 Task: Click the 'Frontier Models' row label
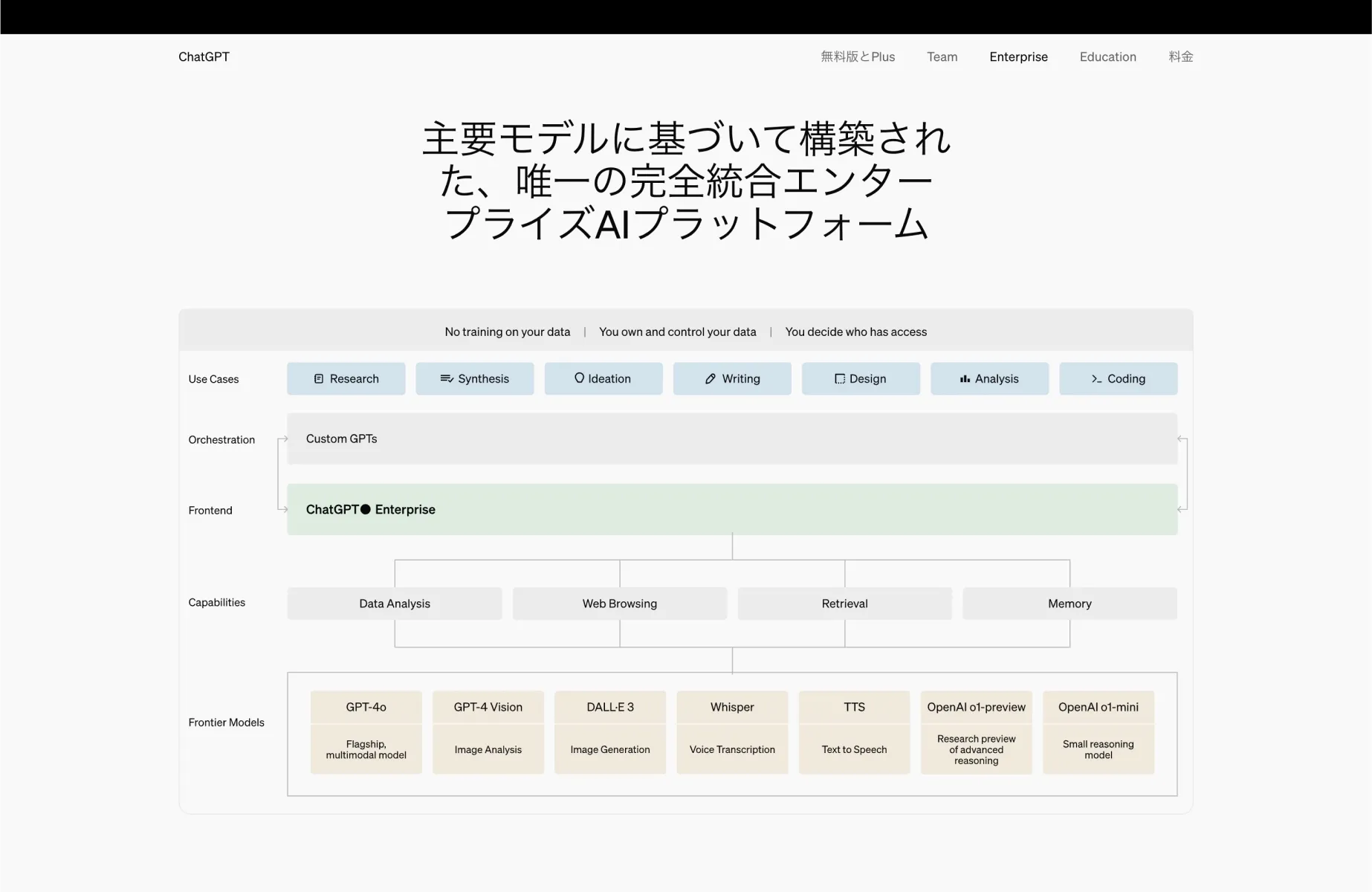tap(226, 722)
